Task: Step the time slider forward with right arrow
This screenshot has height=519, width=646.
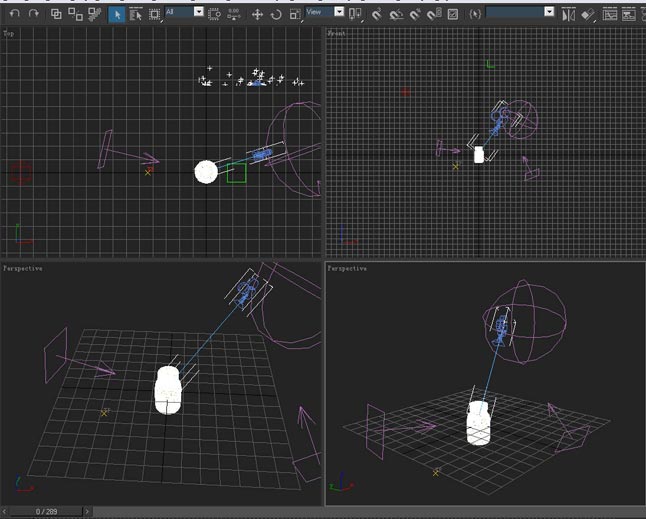Action: [x=87, y=512]
